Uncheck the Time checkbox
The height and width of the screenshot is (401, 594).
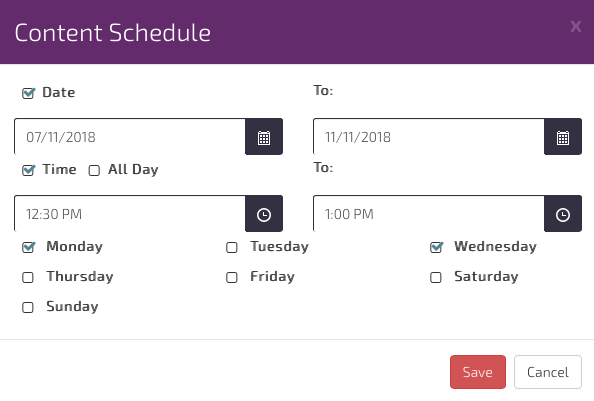pyautogui.click(x=28, y=170)
